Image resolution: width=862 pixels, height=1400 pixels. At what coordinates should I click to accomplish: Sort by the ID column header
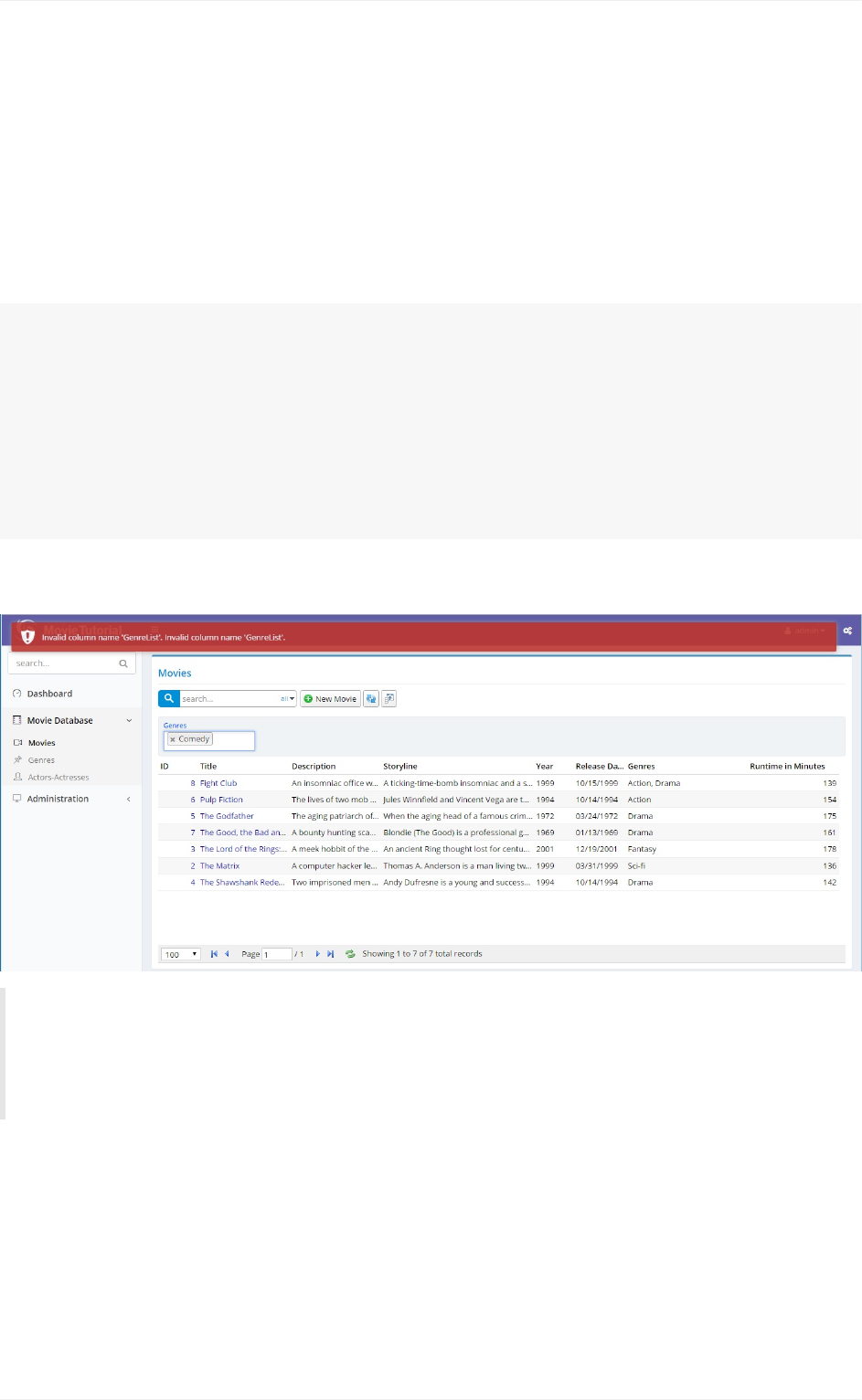[165, 767]
